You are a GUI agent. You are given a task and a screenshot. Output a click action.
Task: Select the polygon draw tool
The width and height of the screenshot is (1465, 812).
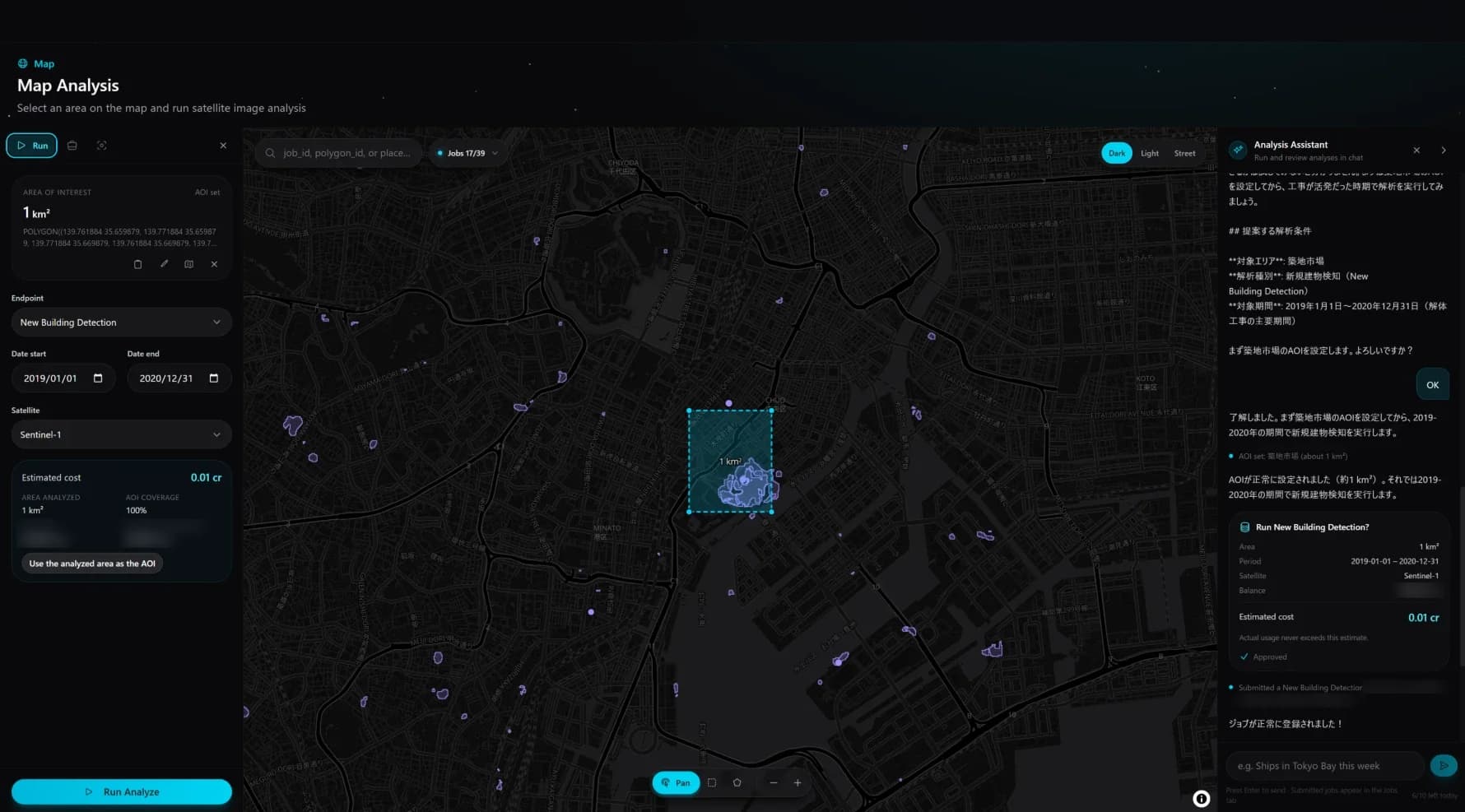737,782
